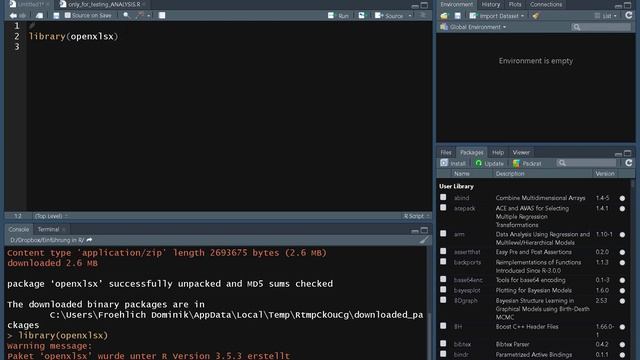Check the bayesplot package checkbox
640x360 pixels.
(x=443, y=290)
